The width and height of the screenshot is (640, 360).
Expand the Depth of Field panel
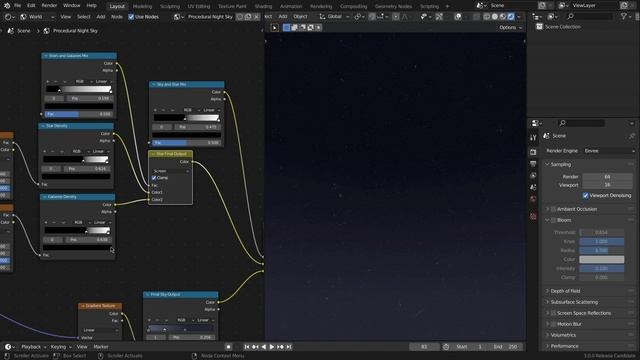pos(565,291)
